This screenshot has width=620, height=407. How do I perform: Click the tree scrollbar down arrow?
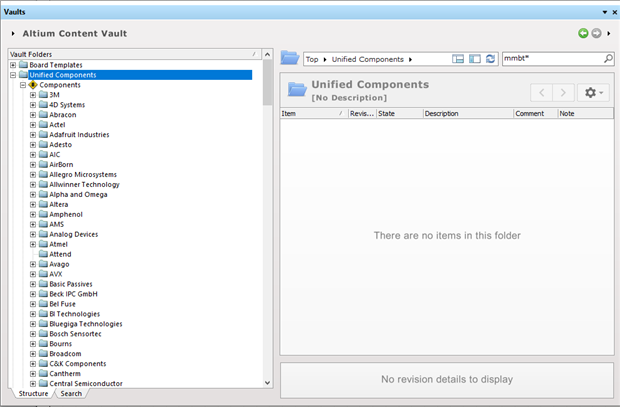(x=268, y=383)
